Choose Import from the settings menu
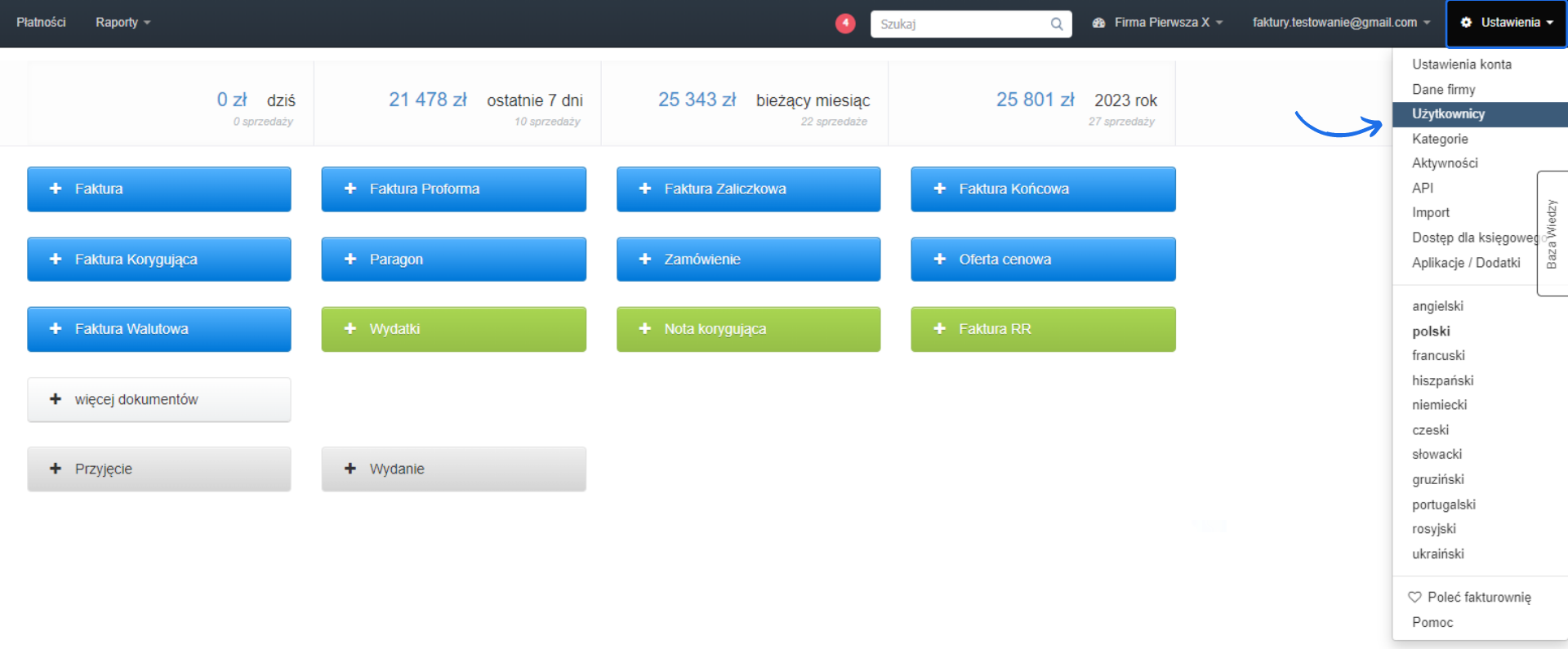Screen dimensions: 1568x649 point(1431,212)
